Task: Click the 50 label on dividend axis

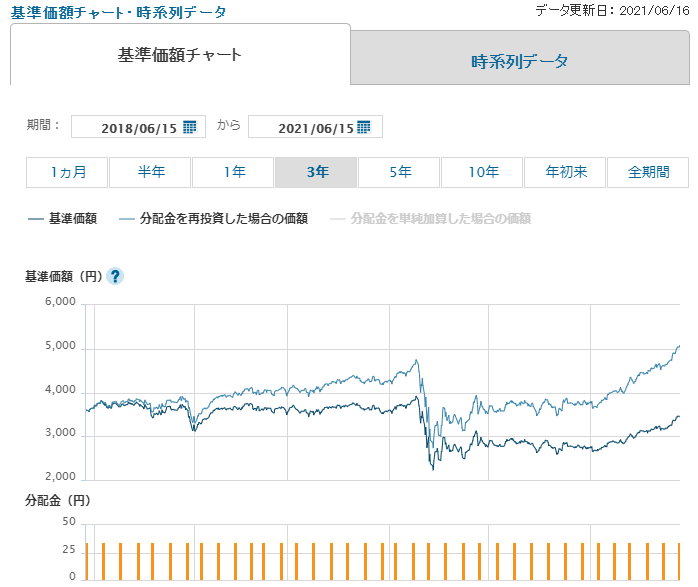Action: (x=69, y=522)
